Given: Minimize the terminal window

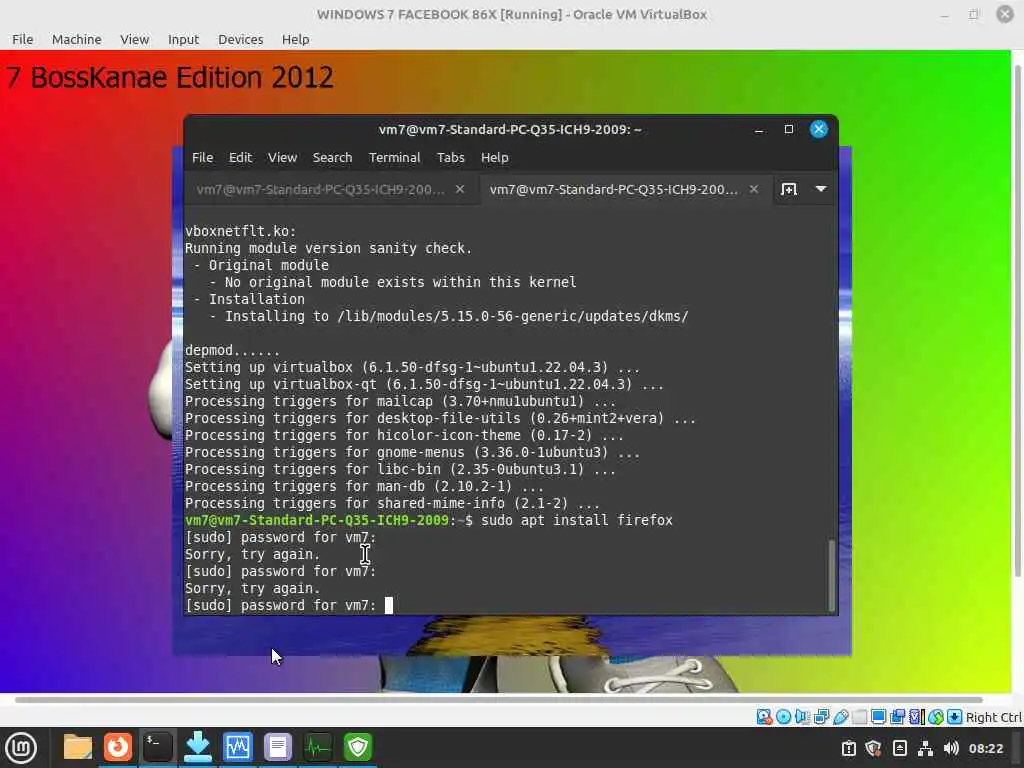Looking at the screenshot, I should (x=759, y=130).
